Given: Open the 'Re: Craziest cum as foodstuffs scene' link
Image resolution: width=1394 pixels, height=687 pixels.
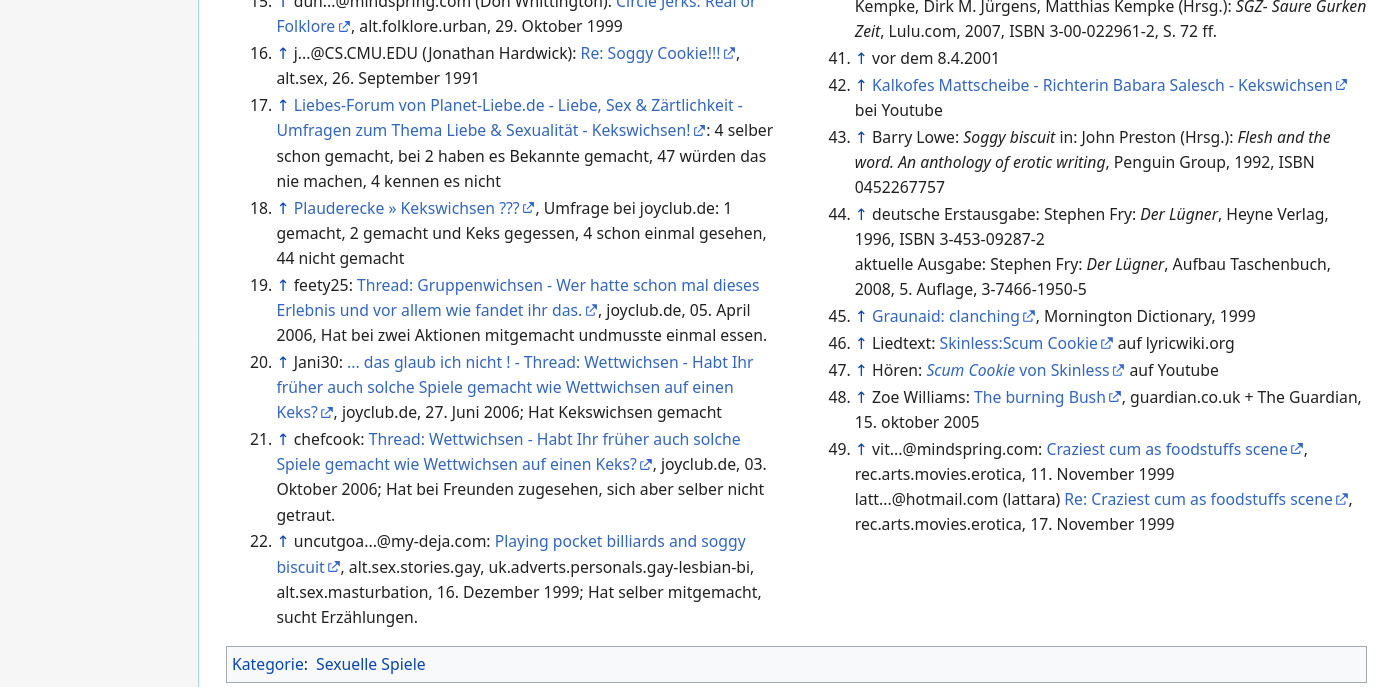Looking at the screenshot, I should click(x=1207, y=500).
